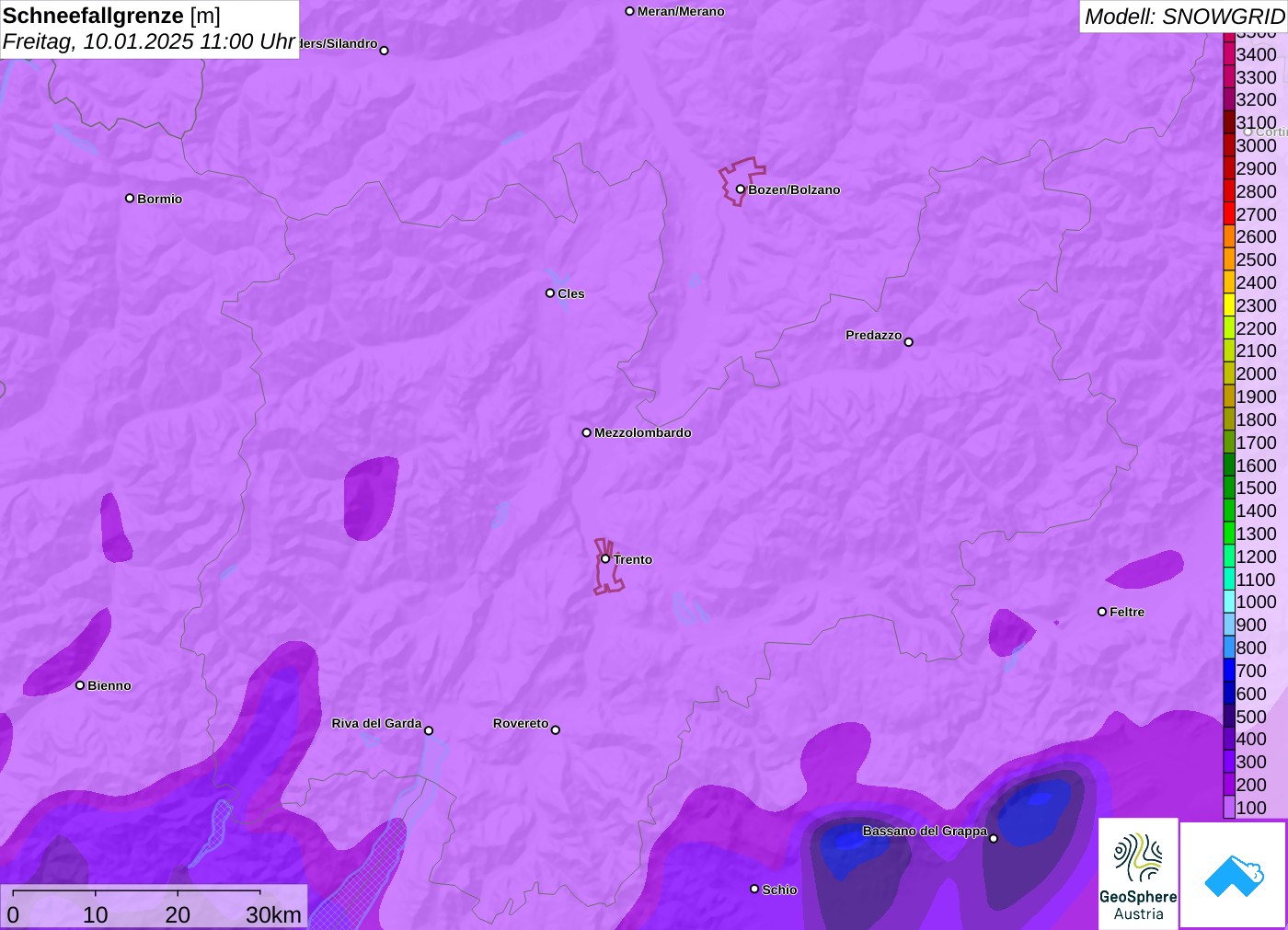Viewport: 1288px width, 930px height.
Task: Click the Feltre label text
Action: pos(1127,612)
